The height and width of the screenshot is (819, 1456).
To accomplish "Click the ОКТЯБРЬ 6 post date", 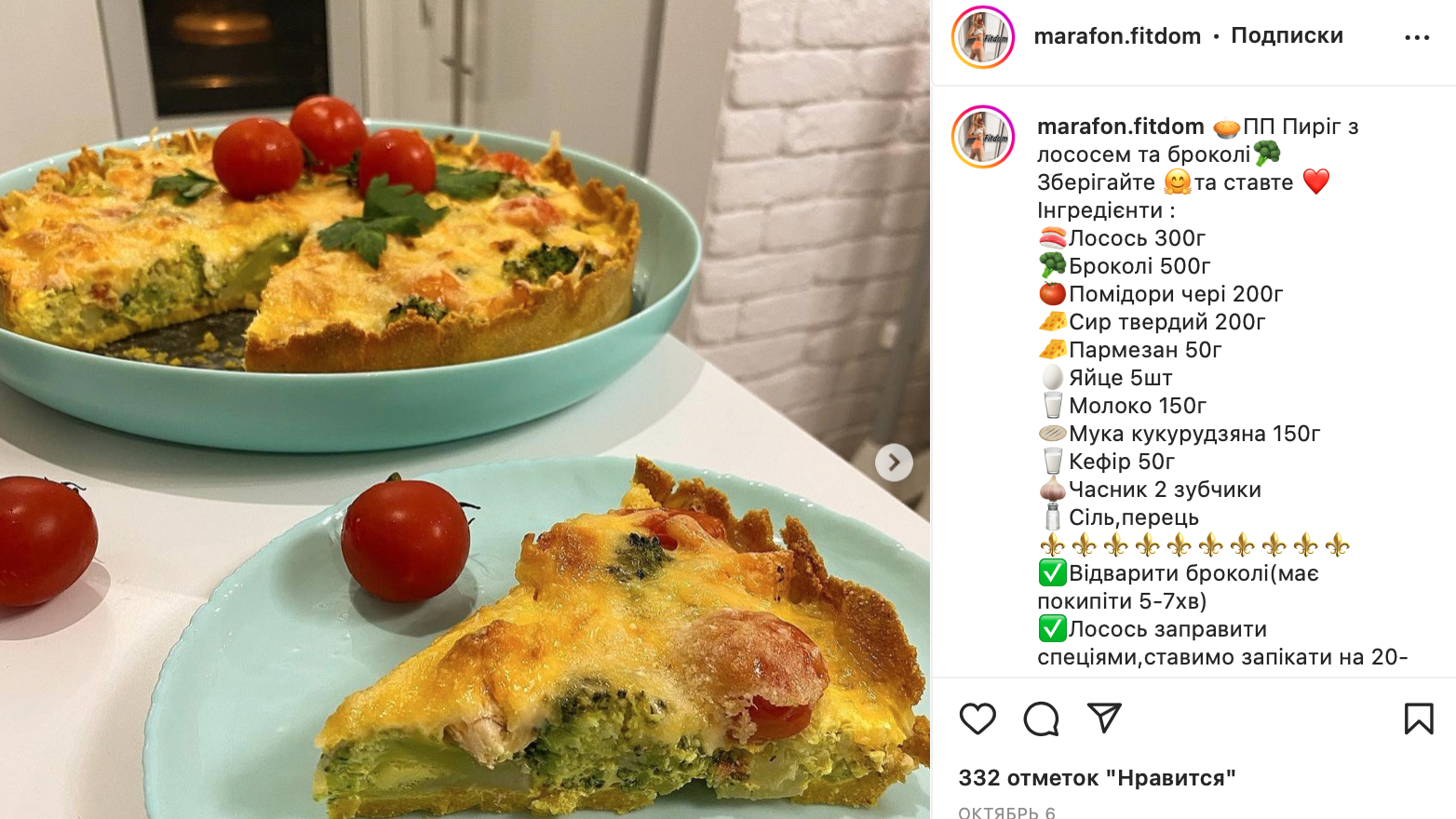I will [1007, 812].
